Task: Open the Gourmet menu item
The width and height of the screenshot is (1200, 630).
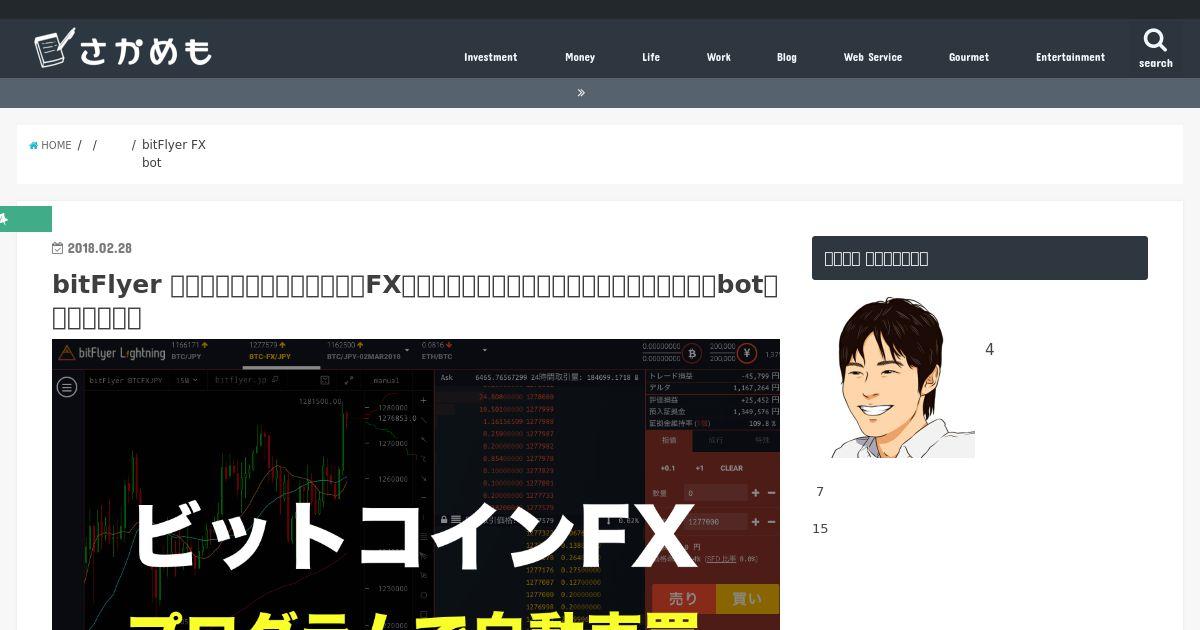Action: coord(969,57)
